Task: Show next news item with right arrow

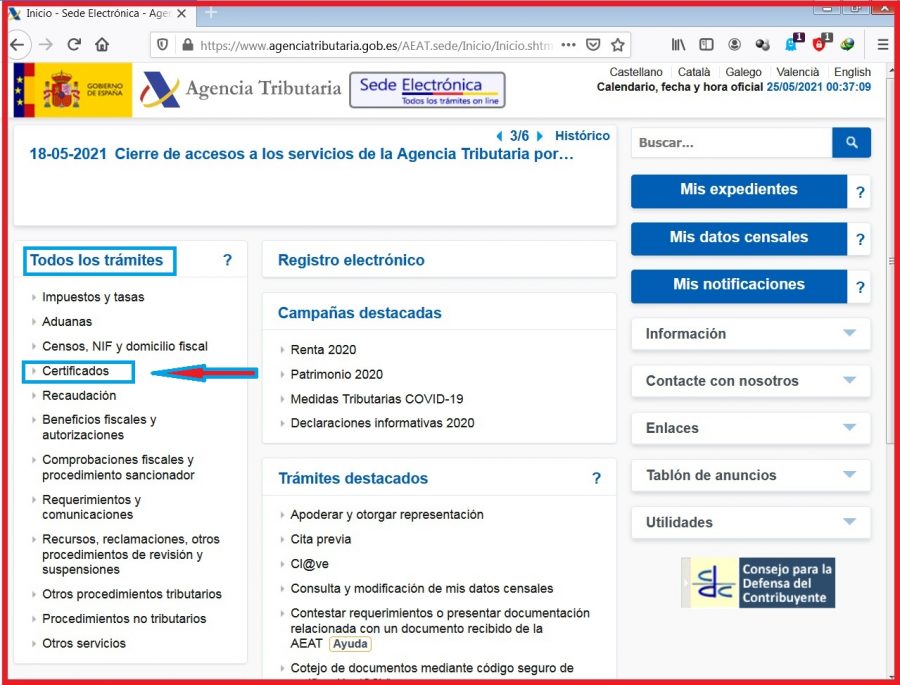Action: tap(540, 136)
